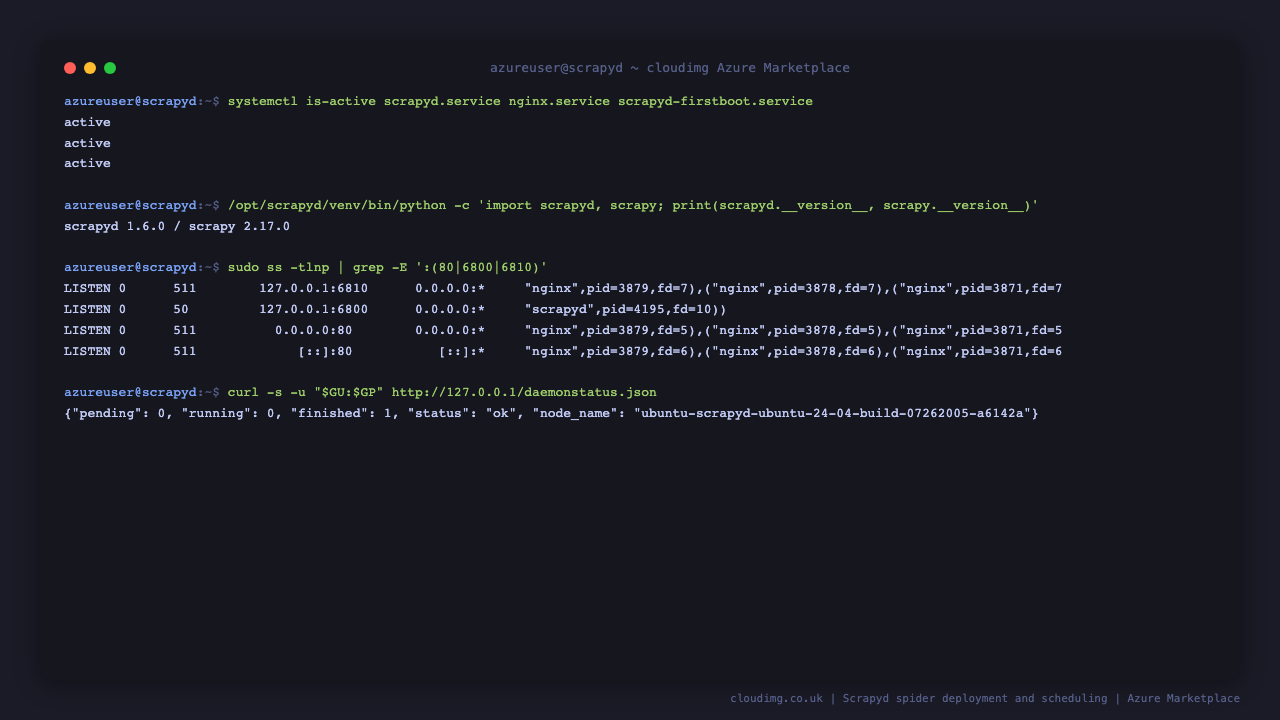Click the 127.0.0.1:6810 listen address
1280x720 pixels.
313,288
